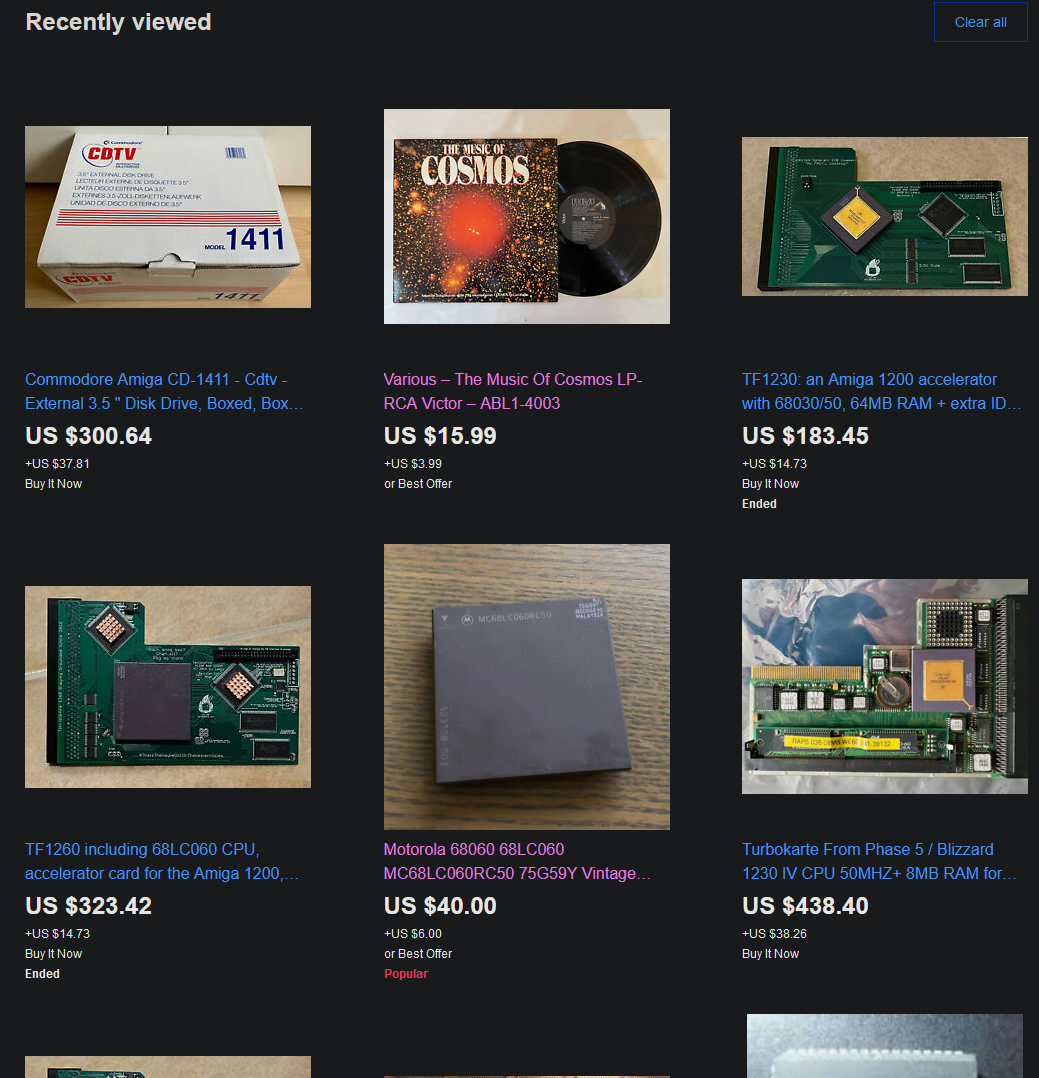Open TF1260 including 68LC060 CPU listing link

[162, 861]
